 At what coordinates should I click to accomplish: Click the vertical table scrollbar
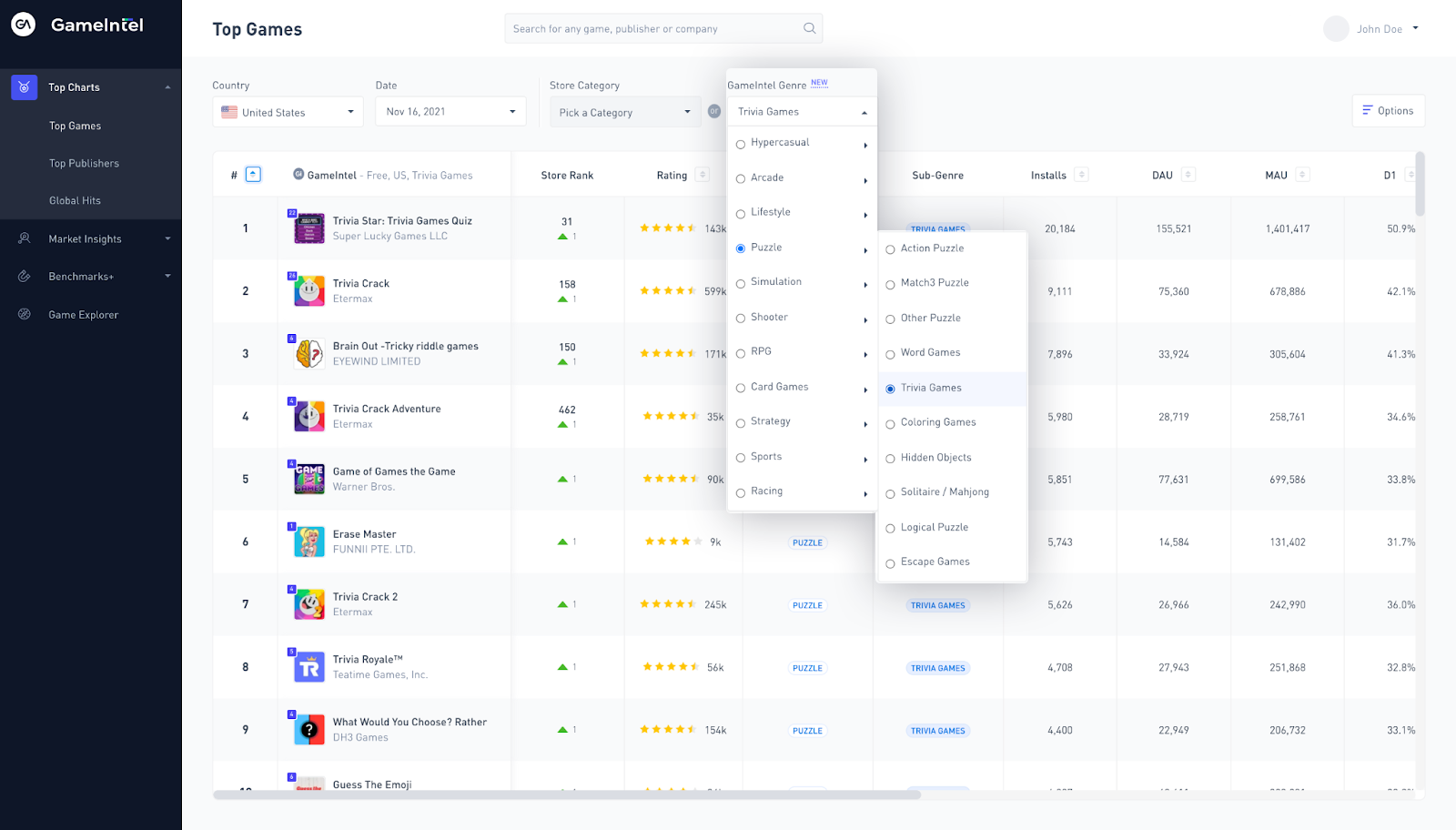coord(1420,184)
